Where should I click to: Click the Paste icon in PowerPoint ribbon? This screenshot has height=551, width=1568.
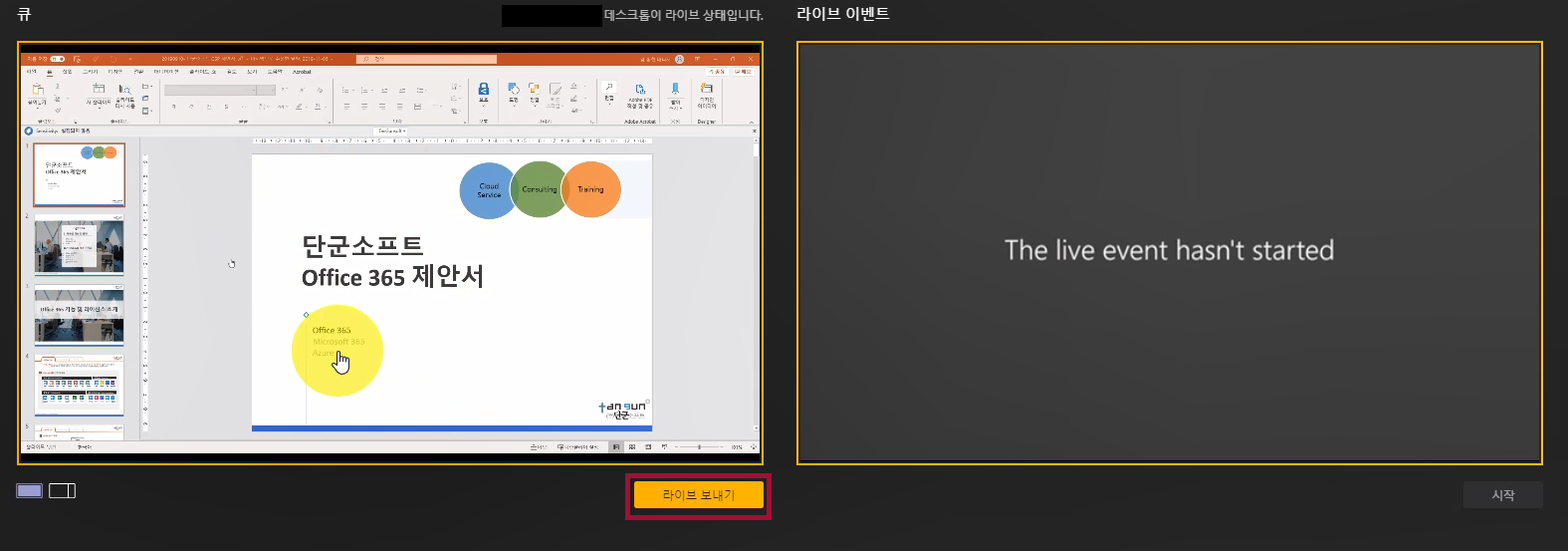[x=38, y=90]
